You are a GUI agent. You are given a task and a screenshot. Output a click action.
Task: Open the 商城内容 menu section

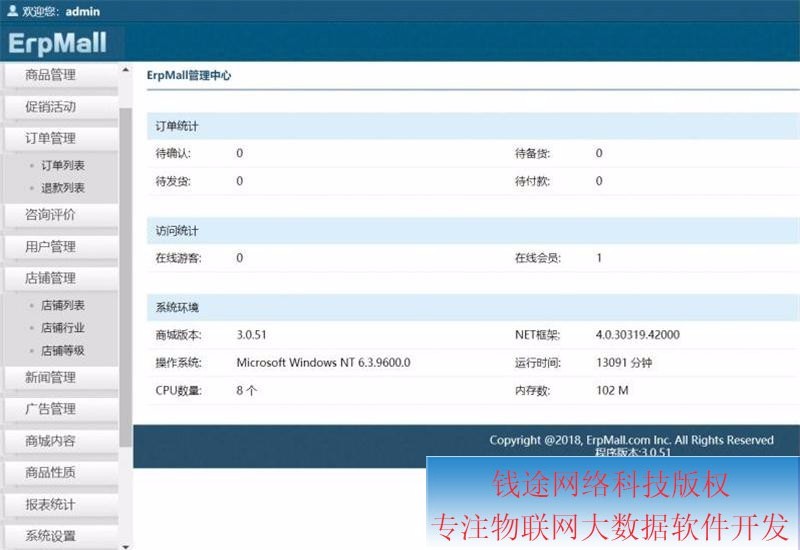(x=61, y=441)
